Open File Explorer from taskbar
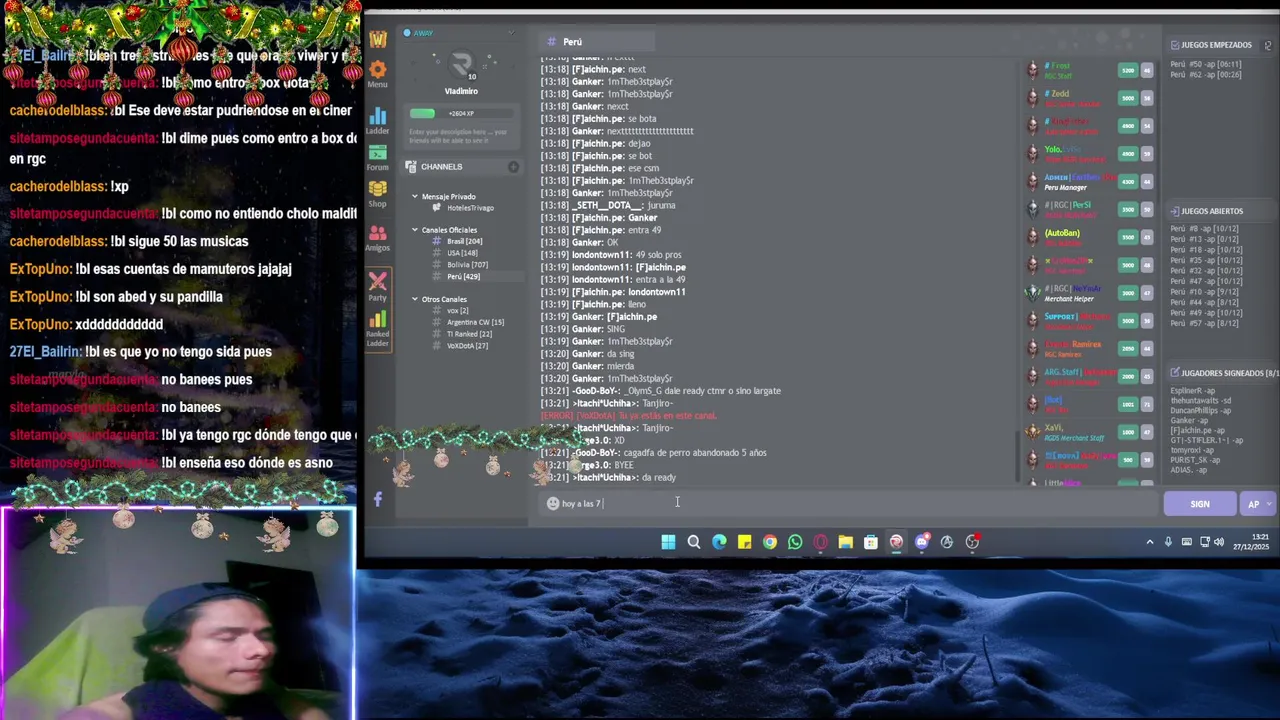This screenshot has width=1280, height=720. pos(845,542)
